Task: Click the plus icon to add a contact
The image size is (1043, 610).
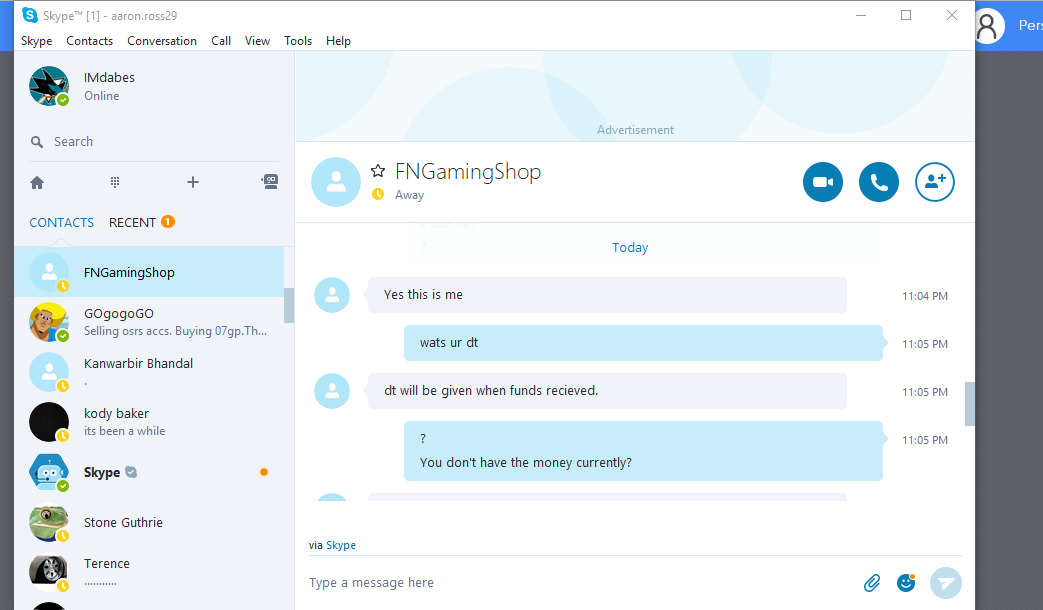Action: pyautogui.click(x=193, y=182)
